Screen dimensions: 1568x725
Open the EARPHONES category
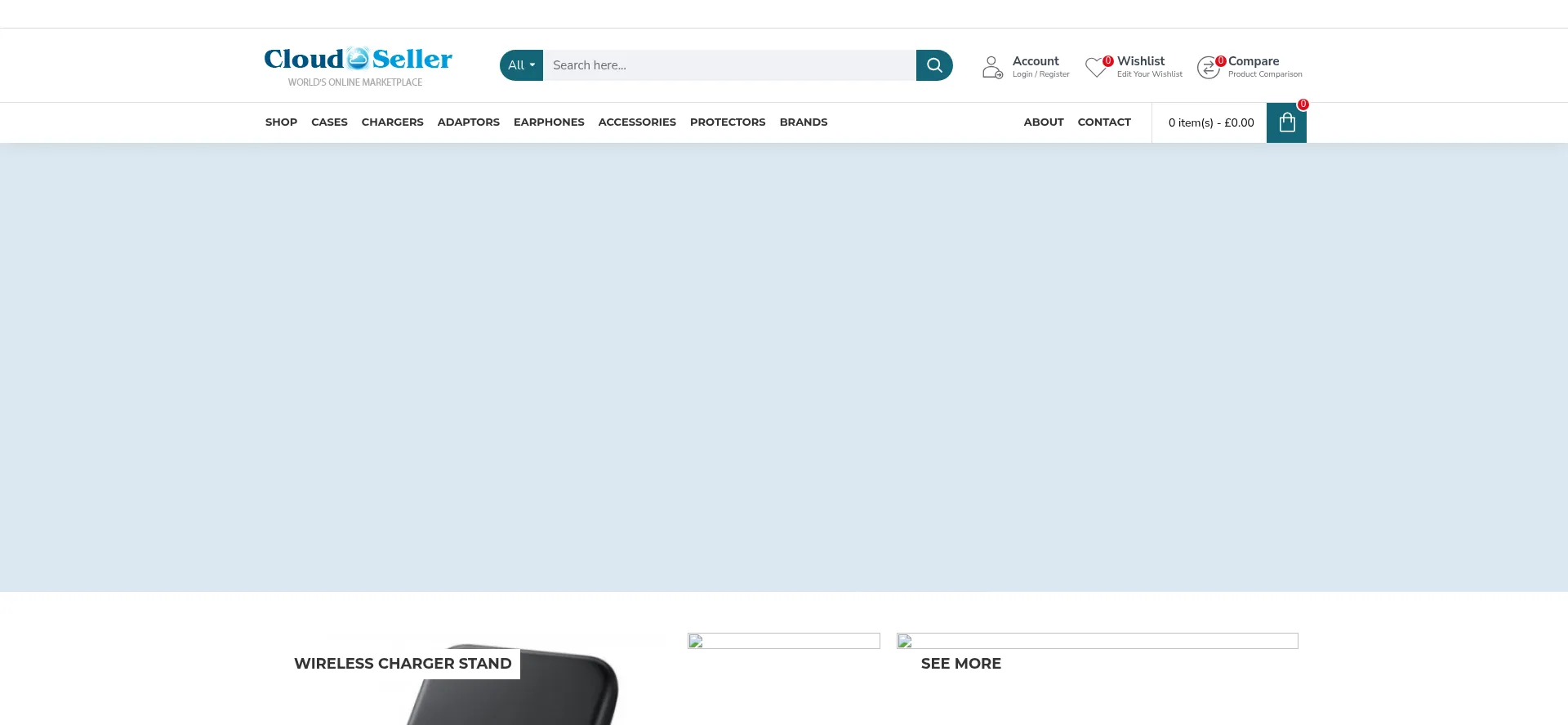[x=549, y=122]
